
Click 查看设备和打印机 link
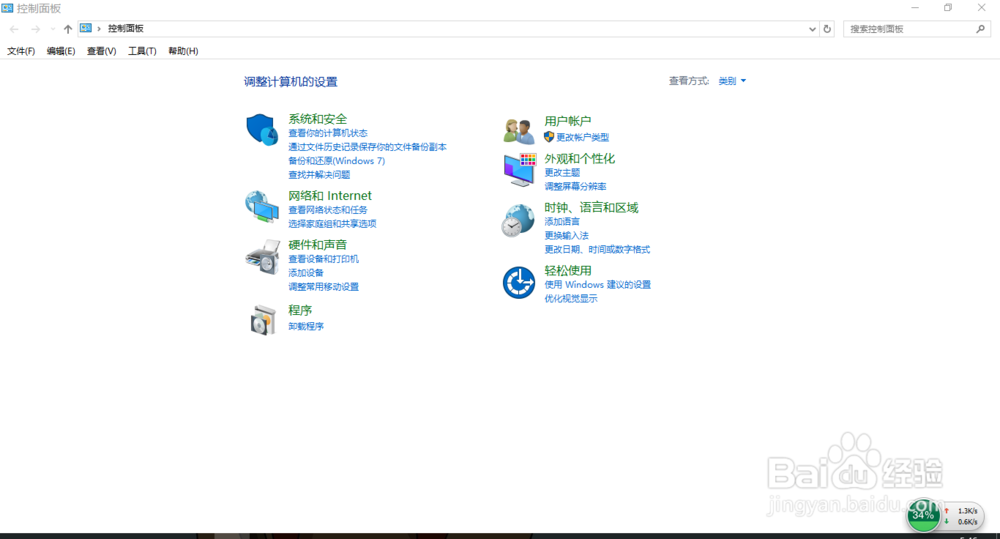tap(323, 259)
